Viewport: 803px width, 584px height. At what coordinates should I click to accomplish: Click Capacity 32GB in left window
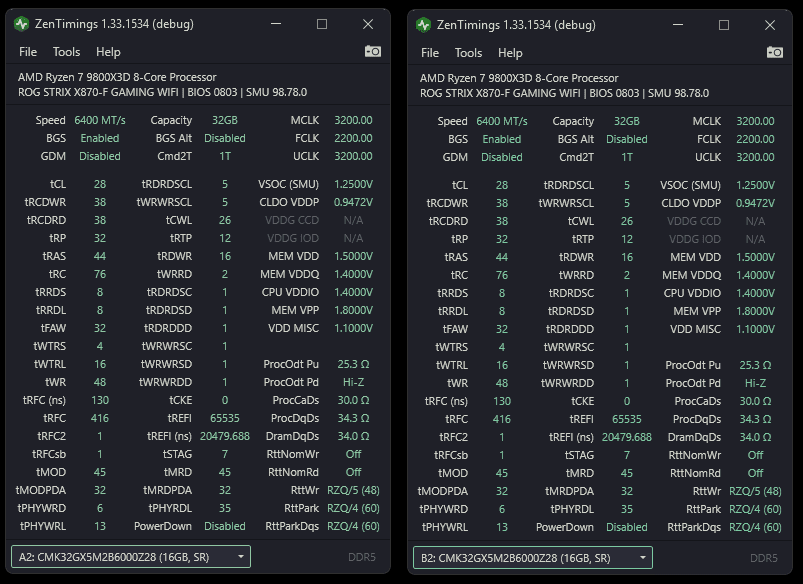[x=225, y=120]
